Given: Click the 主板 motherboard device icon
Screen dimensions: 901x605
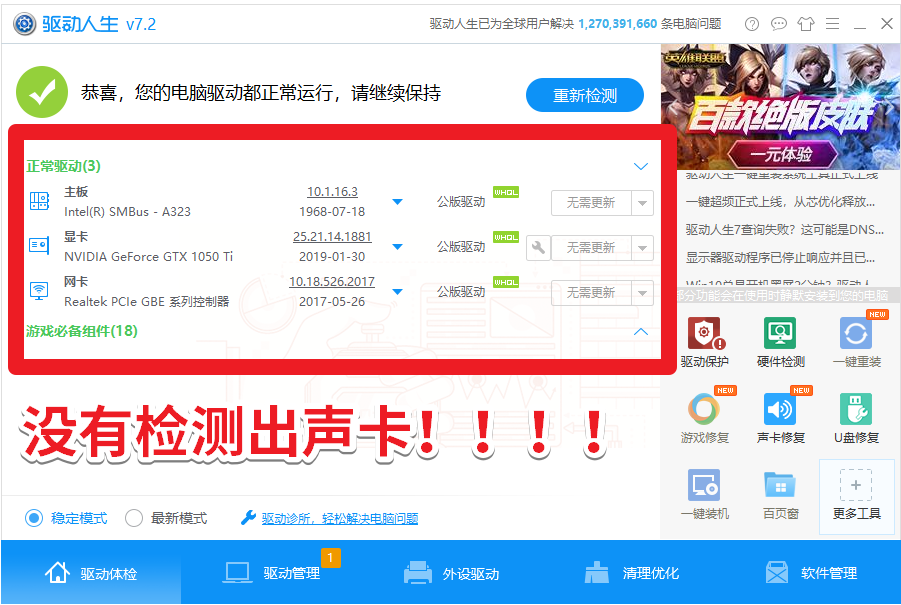Looking at the screenshot, I should [x=39, y=201].
